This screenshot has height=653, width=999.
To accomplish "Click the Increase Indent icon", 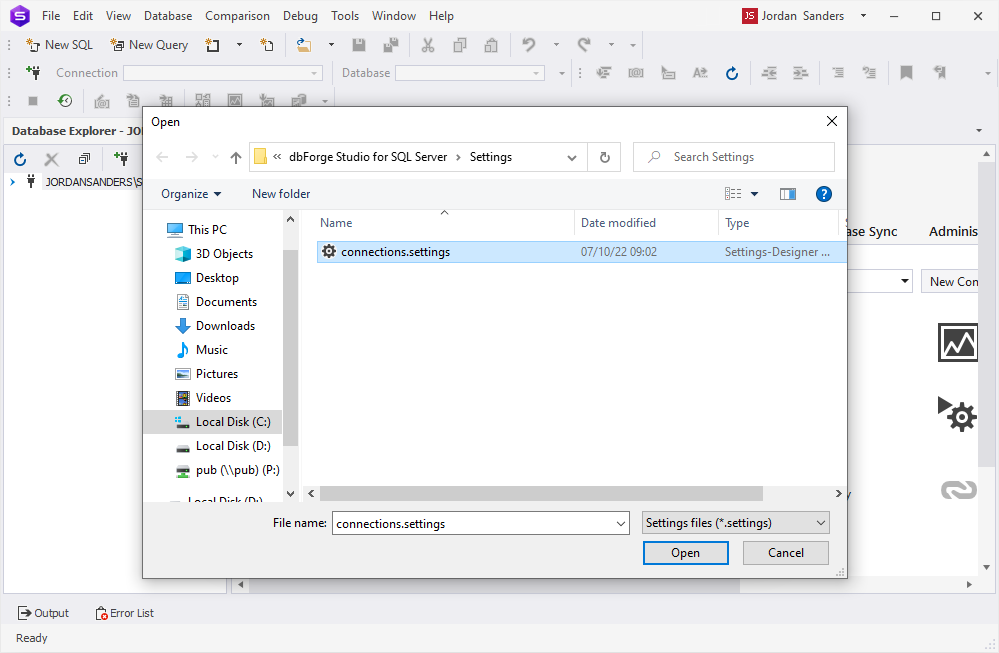I will tap(801, 73).
